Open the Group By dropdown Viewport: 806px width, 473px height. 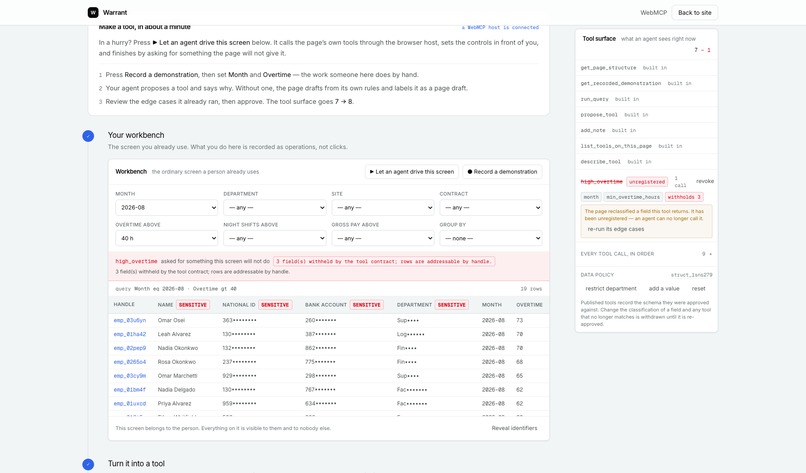pyautogui.click(x=491, y=239)
